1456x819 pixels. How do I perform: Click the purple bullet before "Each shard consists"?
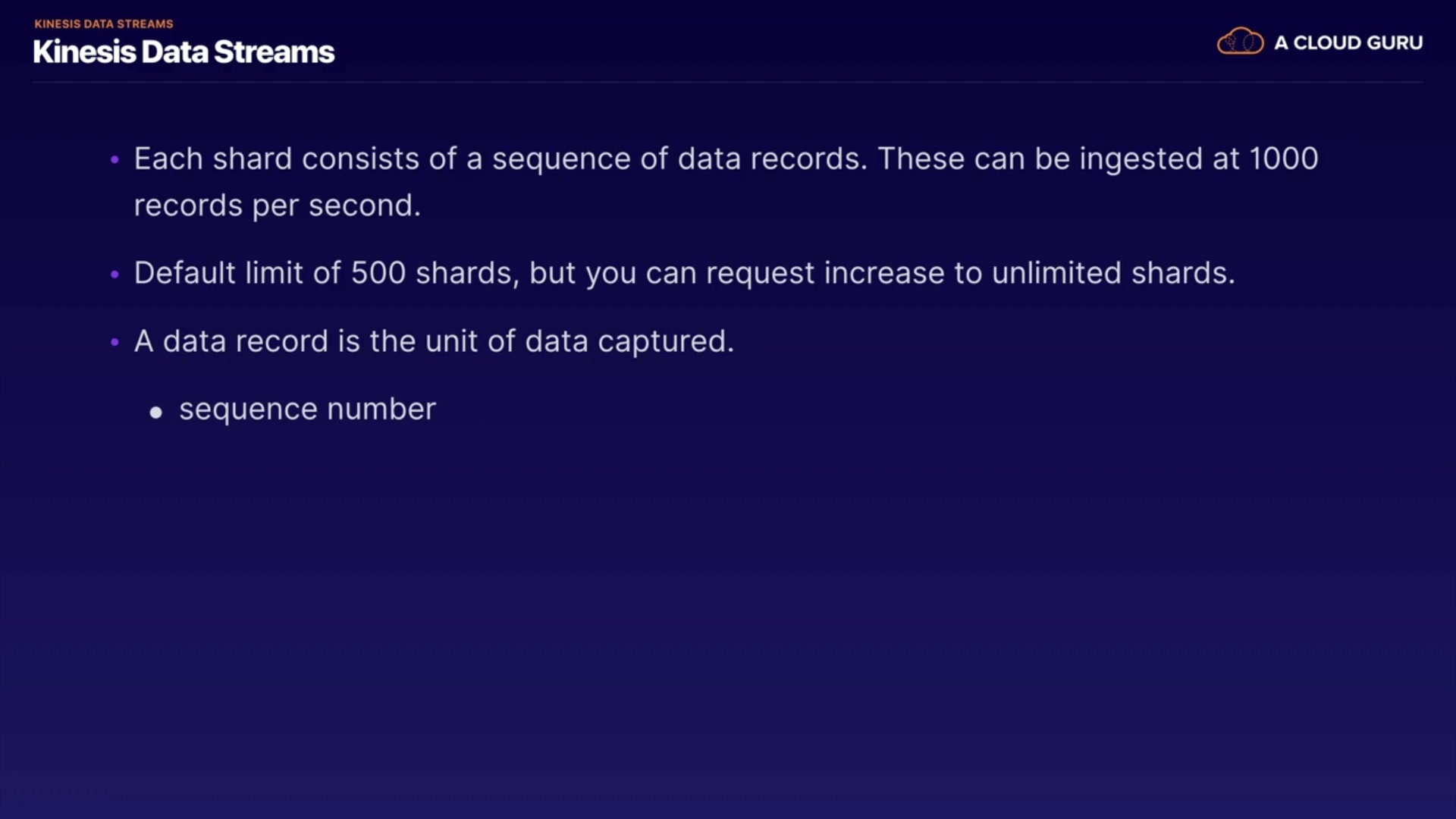(x=115, y=160)
